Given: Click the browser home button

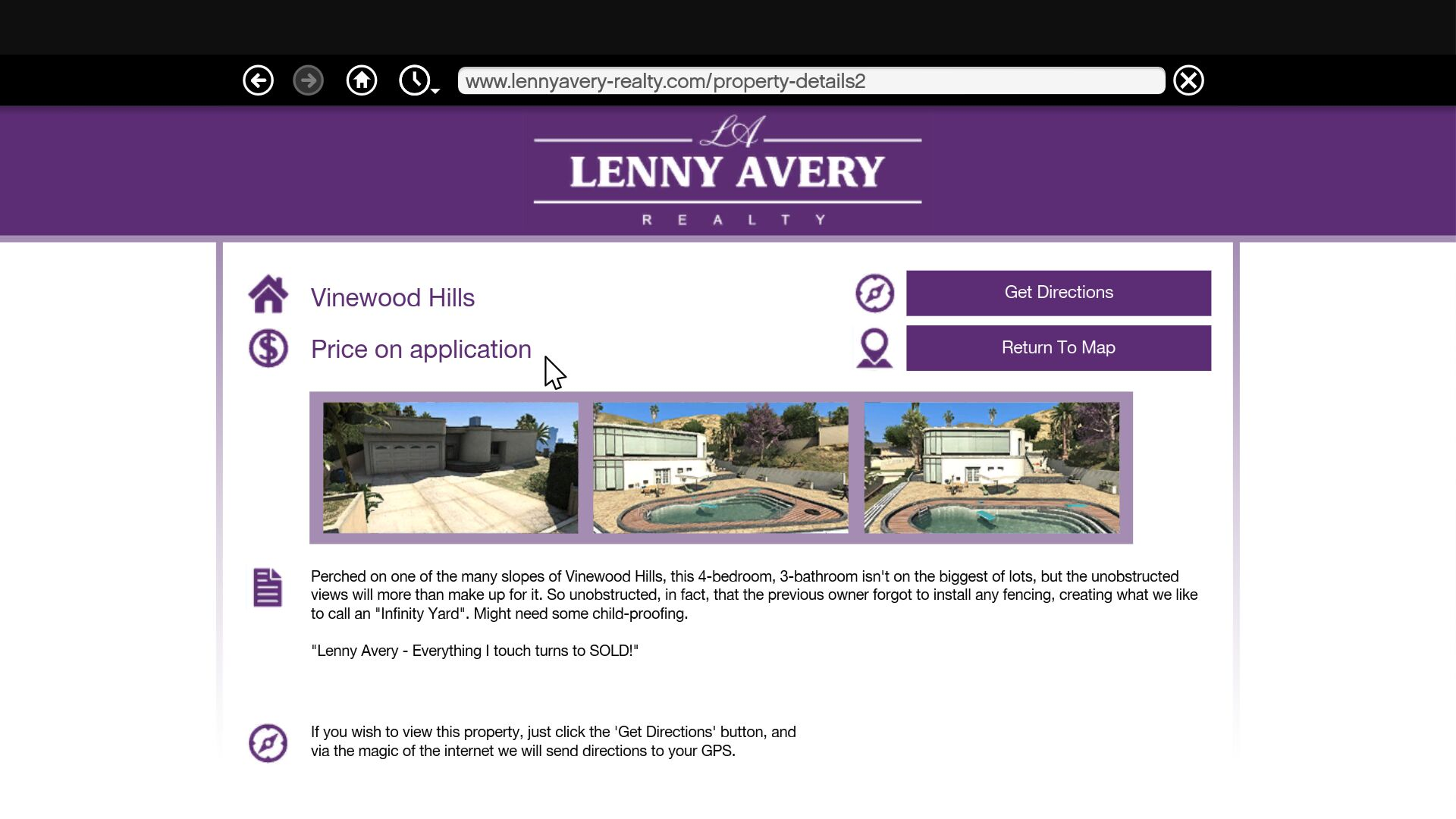Looking at the screenshot, I should pyautogui.click(x=362, y=80).
